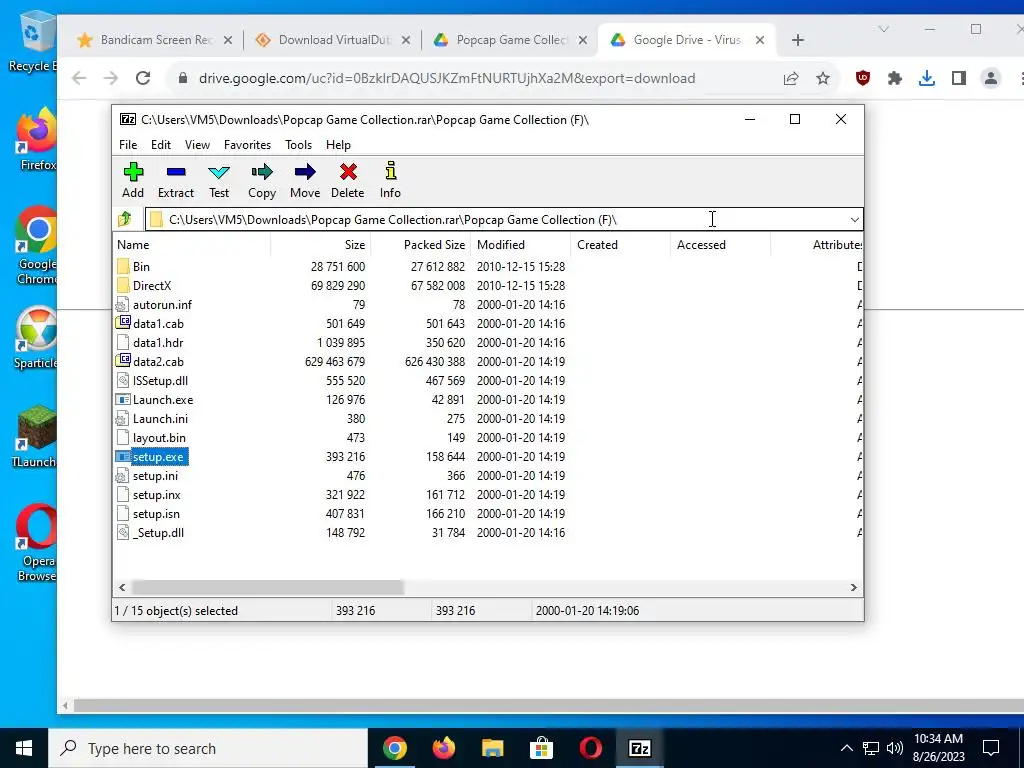Image resolution: width=1024 pixels, height=768 pixels.
Task: Open Firefox from the taskbar
Action: pos(444,748)
